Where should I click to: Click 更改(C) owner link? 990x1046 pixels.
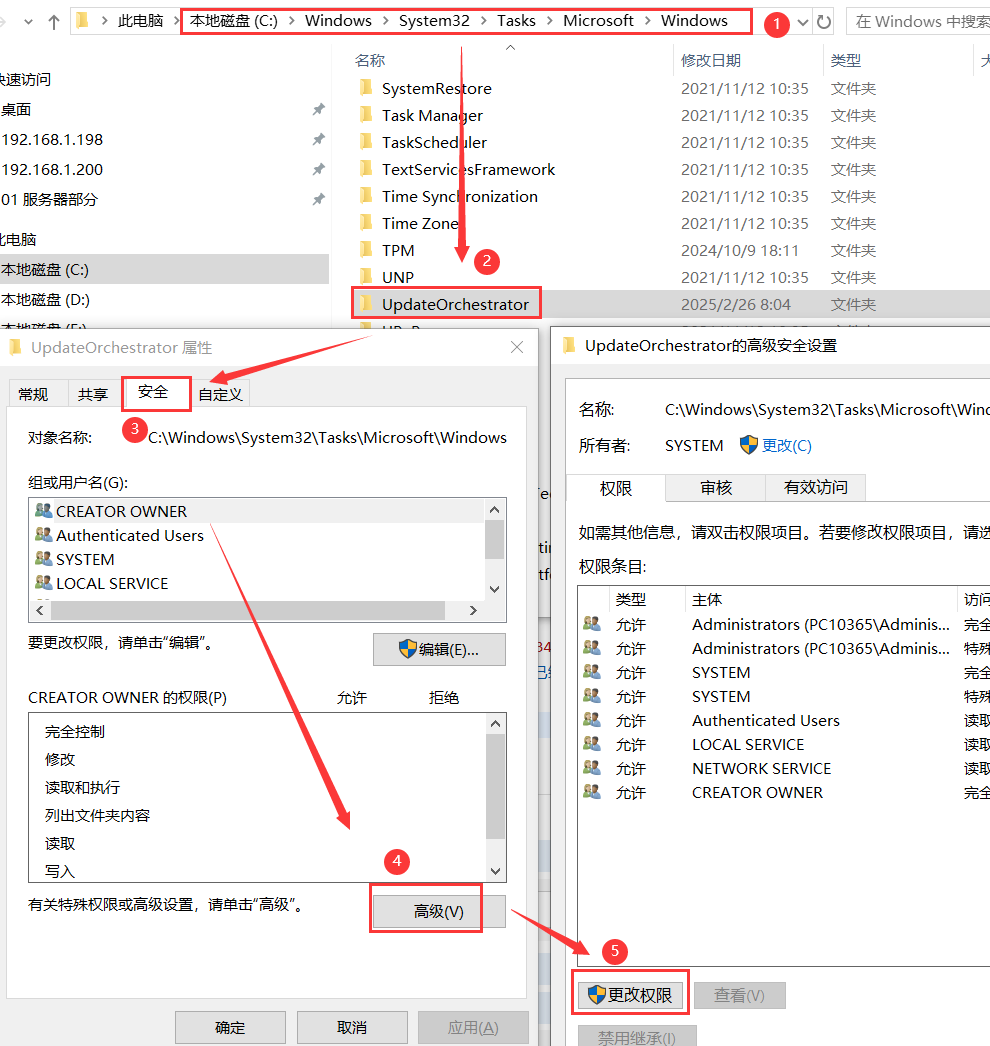(787, 445)
